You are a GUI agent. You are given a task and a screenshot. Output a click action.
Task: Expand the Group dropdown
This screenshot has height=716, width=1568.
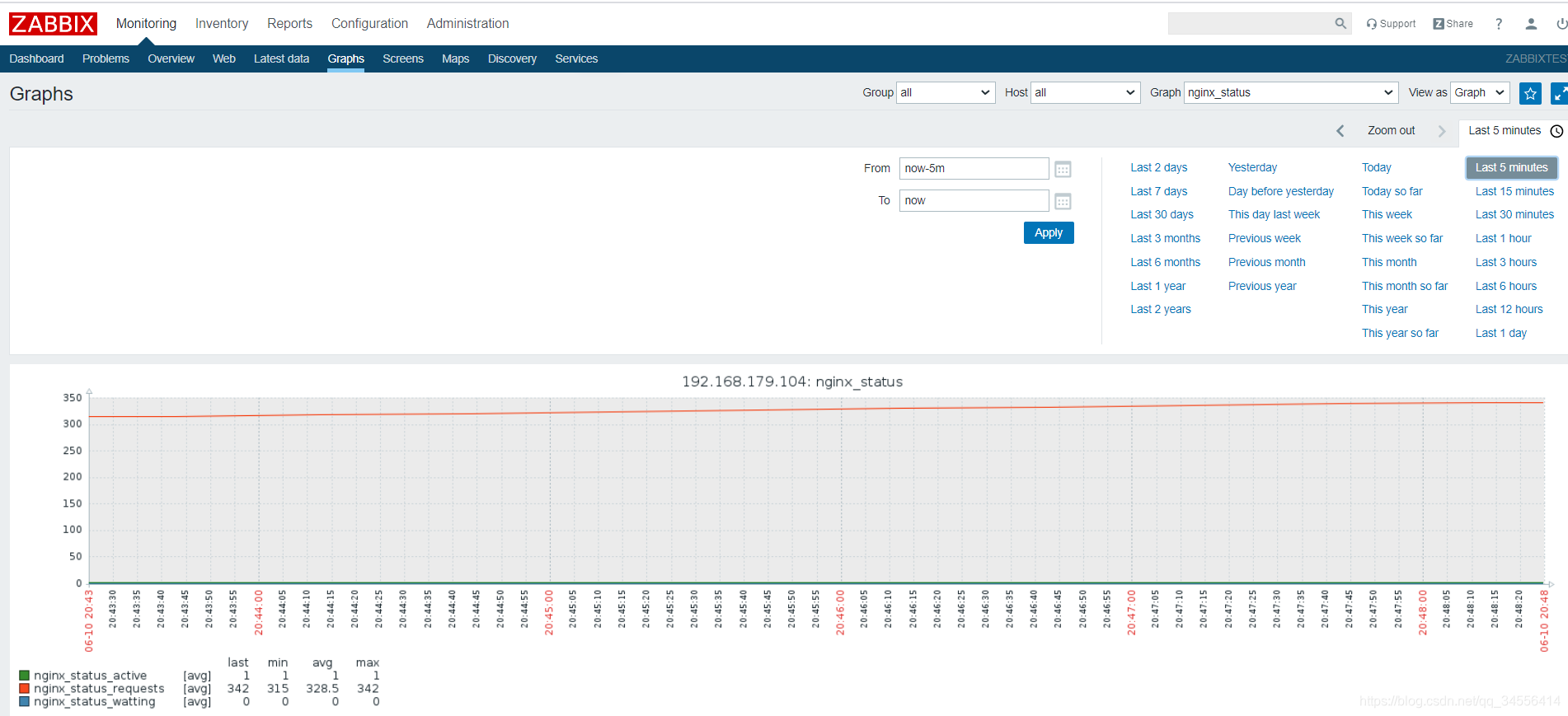[946, 92]
